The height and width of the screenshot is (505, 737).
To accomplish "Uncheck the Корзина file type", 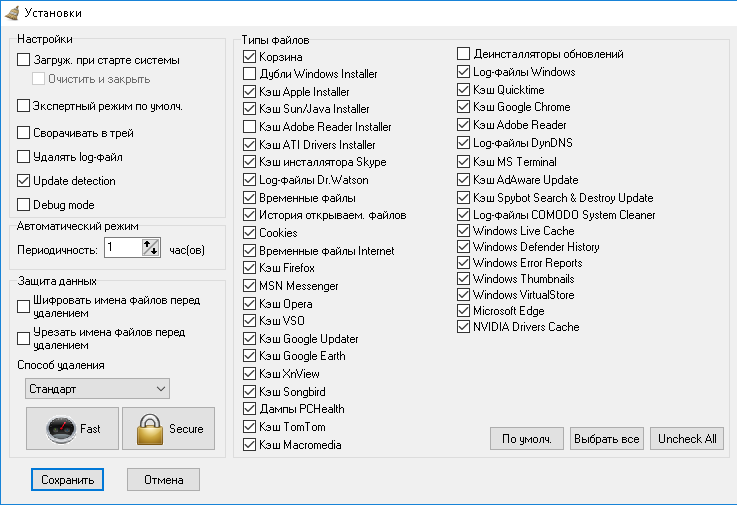I will pyautogui.click(x=250, y=56).
